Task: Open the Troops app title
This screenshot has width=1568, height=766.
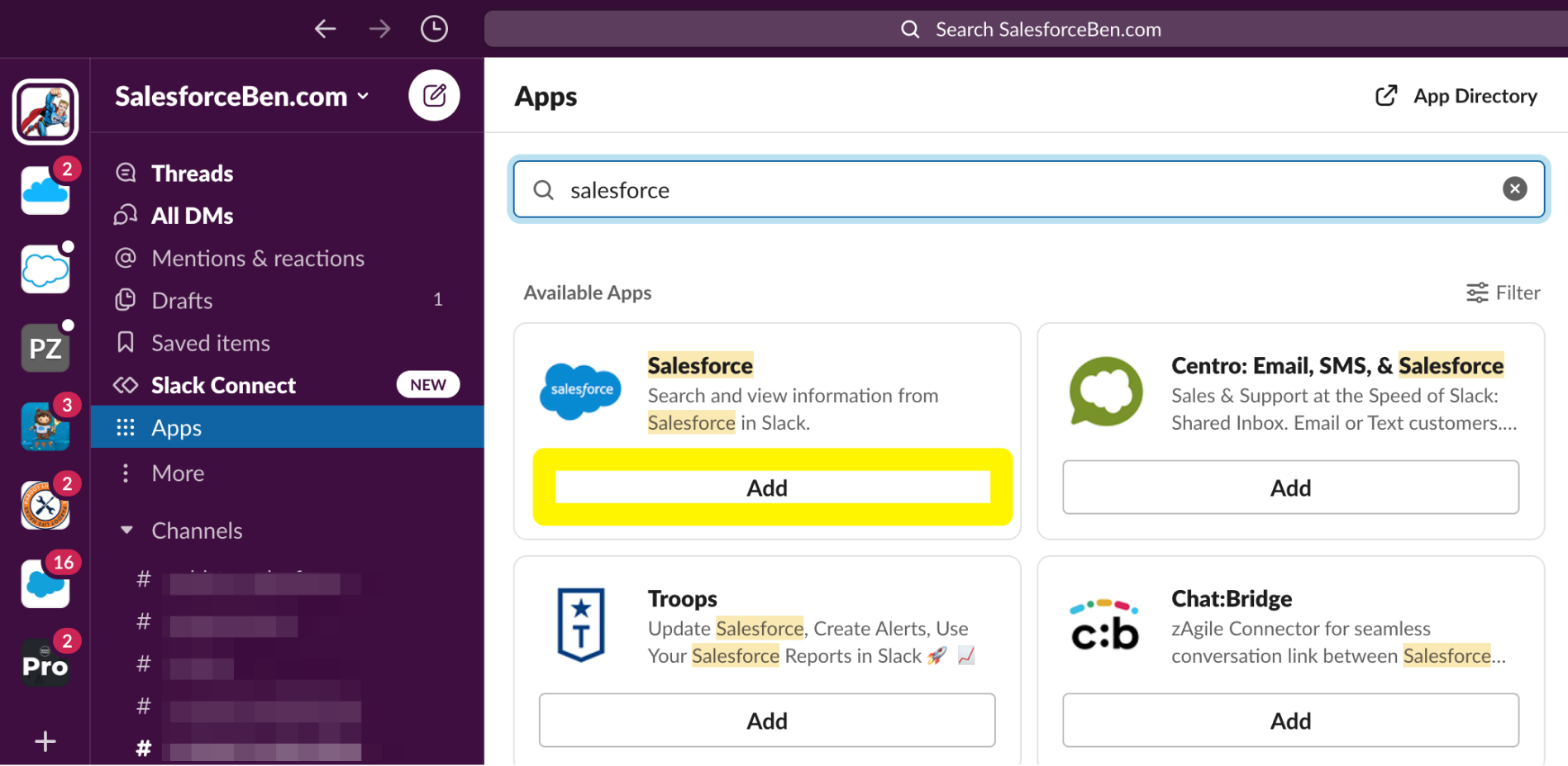Action: [683, 598]
